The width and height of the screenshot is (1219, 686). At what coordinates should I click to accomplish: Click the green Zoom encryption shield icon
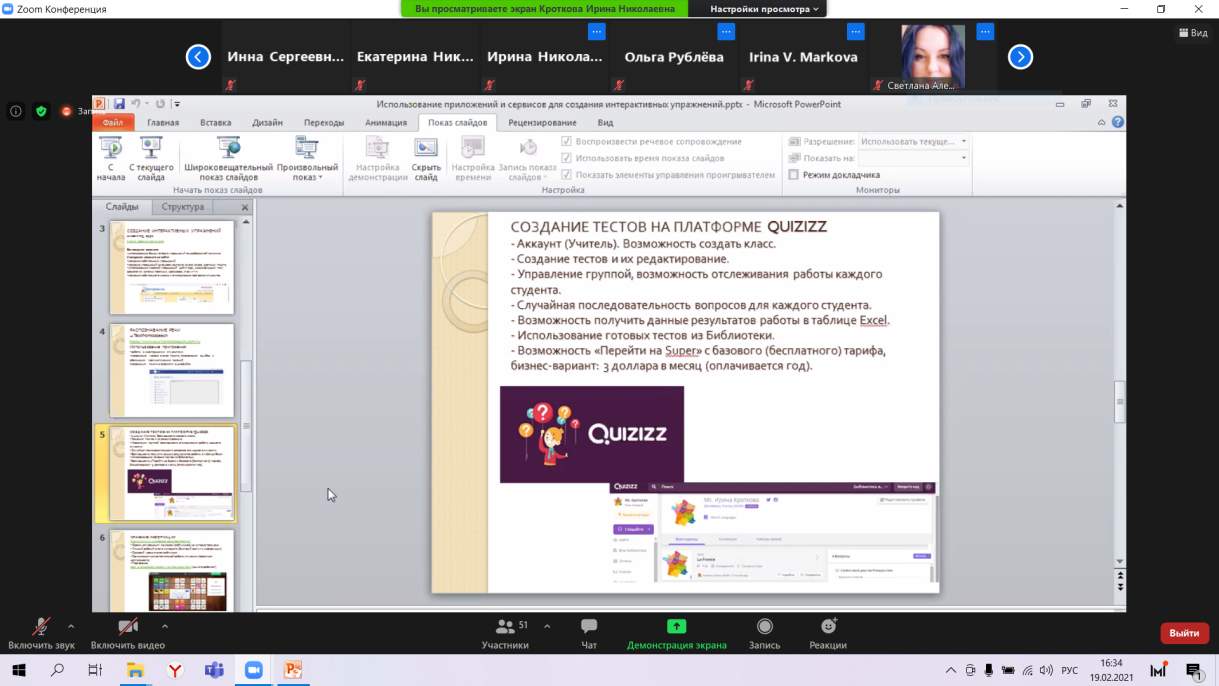[41, 111]
